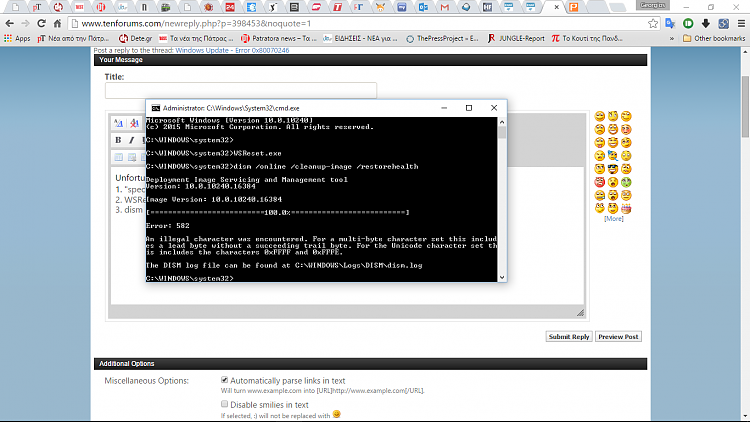
Task: Show hidden bookmarks with the chevron
Action: (672, 38)
